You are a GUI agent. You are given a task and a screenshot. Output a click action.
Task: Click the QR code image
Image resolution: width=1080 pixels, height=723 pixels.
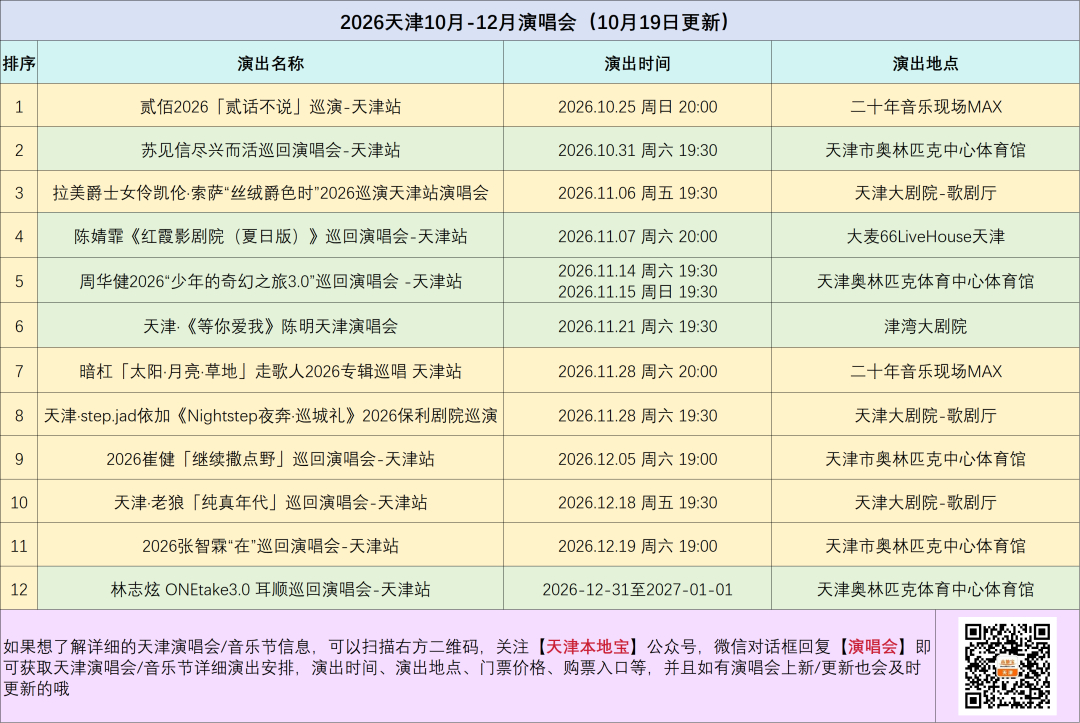click(1007, 665)
